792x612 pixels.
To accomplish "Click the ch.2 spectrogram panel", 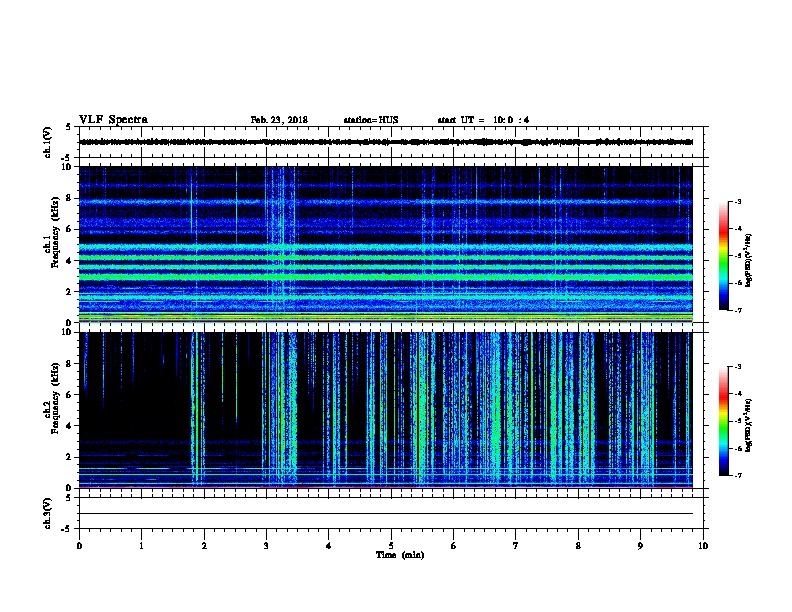I will 385,410.
